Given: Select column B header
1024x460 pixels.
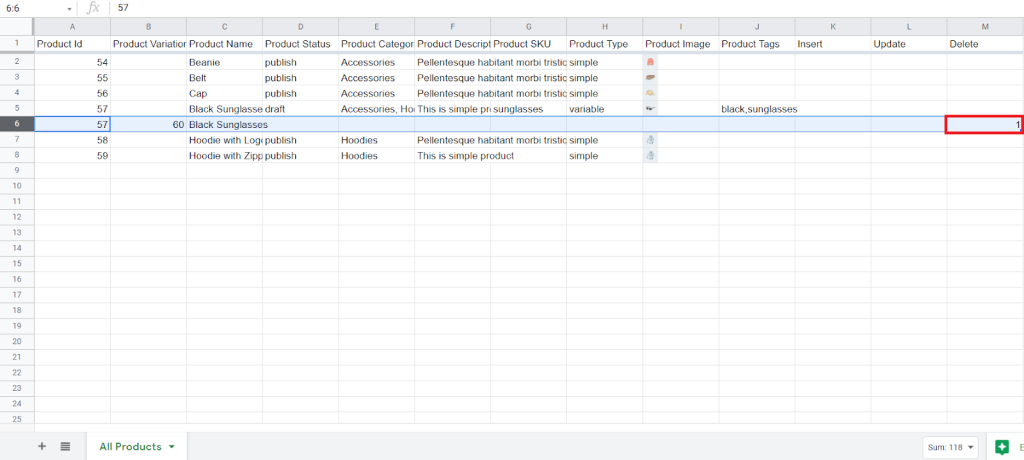Looking at the screenshot, I should point(148,26).
